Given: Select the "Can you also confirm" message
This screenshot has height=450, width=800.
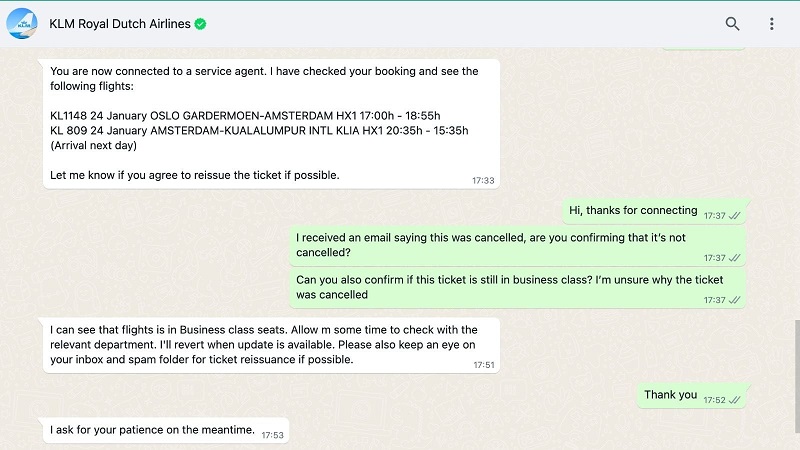Looking at the screenshot, I should coord(500,287).
